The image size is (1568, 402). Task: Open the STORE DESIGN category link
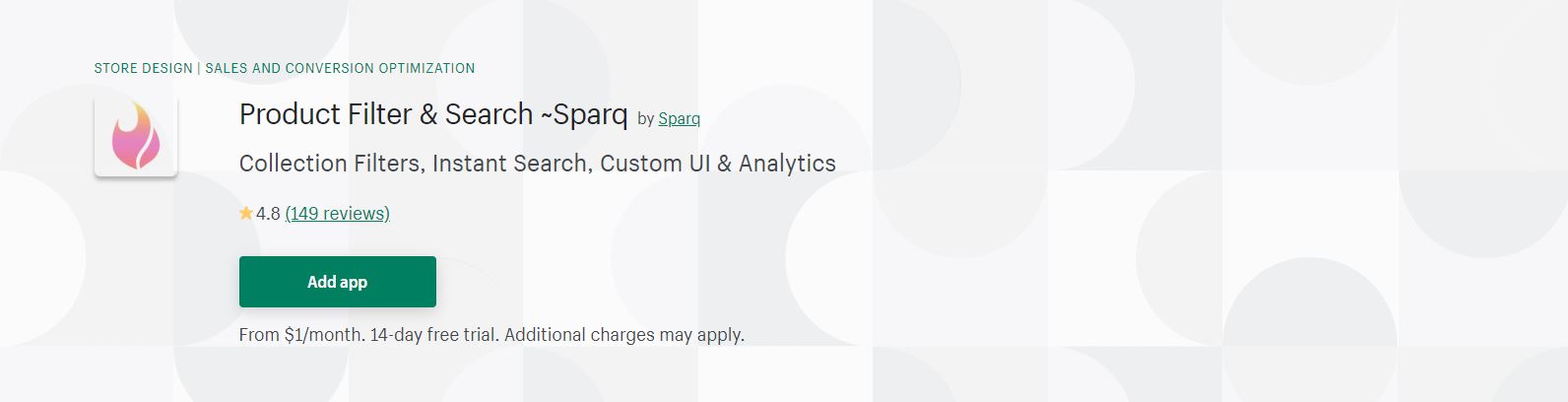(x=144, y=68)
